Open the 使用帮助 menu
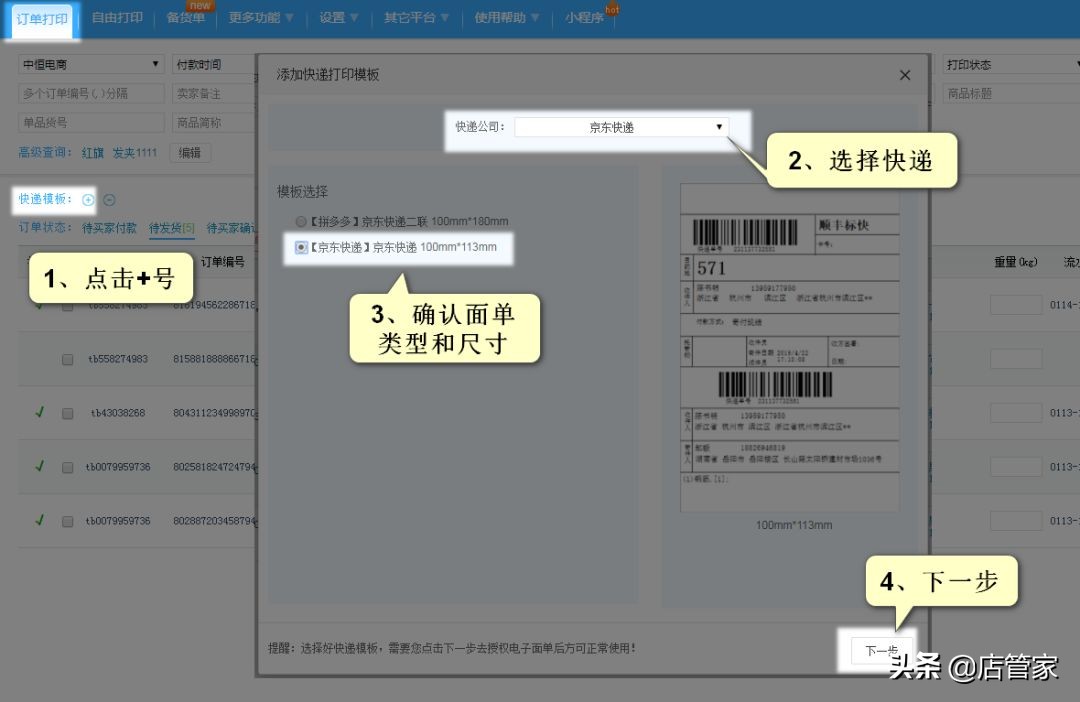The image size is (1080, 702). 500,18
